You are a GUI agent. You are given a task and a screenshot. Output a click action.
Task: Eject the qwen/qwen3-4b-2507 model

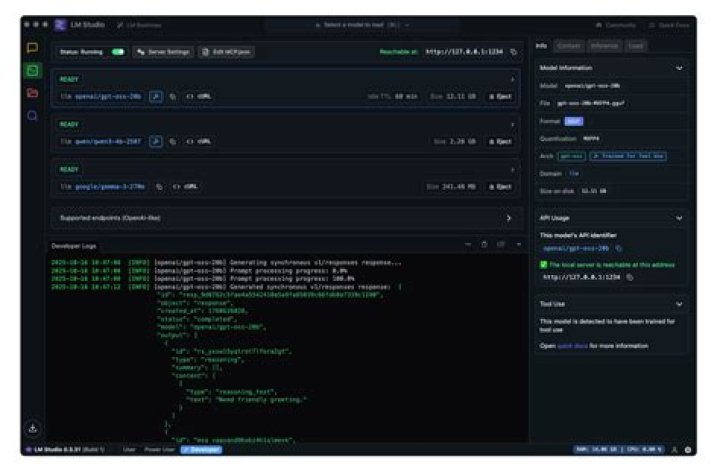tap(500, 141)
